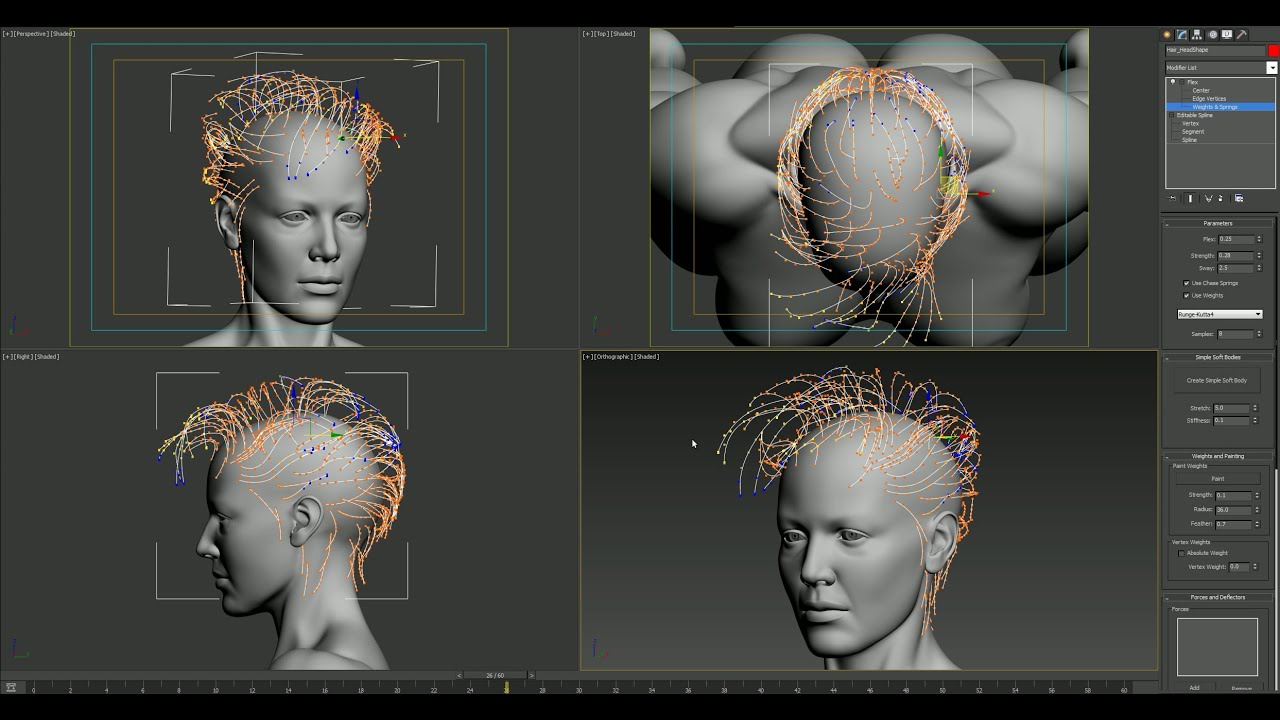
Task: Select the Vertex sub-object of Editable Spline
Action: pyautogui.click(x=1190, y=123)
